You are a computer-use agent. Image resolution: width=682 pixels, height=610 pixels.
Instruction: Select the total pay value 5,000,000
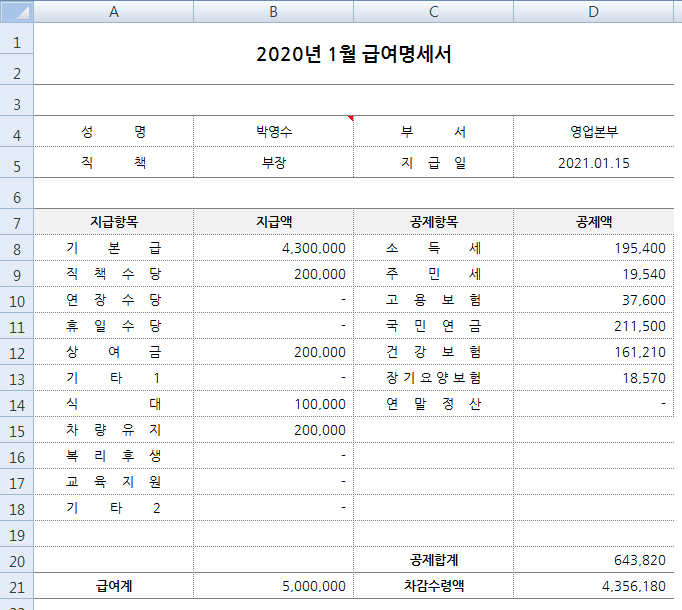point(273,586)
